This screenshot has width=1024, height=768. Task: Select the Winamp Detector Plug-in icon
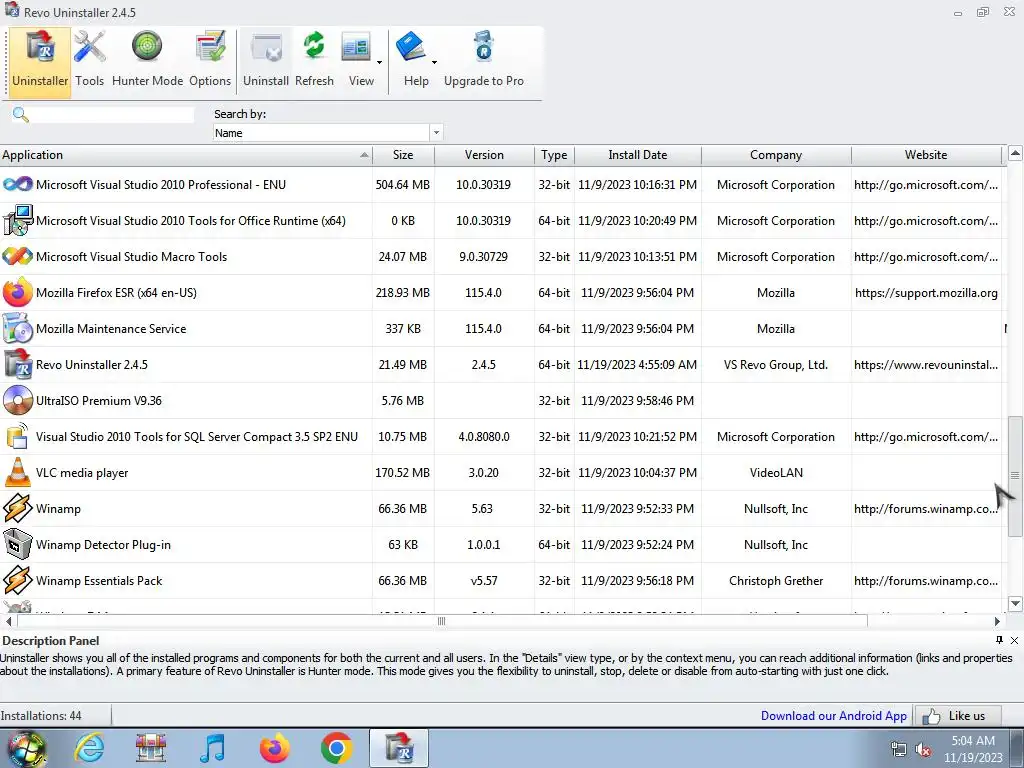pos(18,545)
